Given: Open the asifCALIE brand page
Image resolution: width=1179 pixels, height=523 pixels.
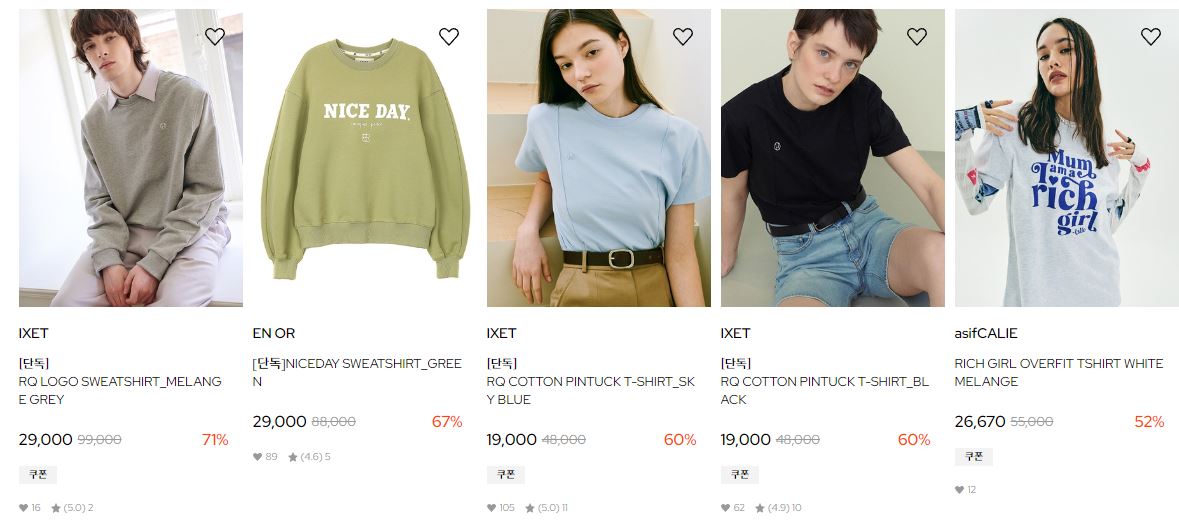Looking at the screenshot, I should coord(986,333).
